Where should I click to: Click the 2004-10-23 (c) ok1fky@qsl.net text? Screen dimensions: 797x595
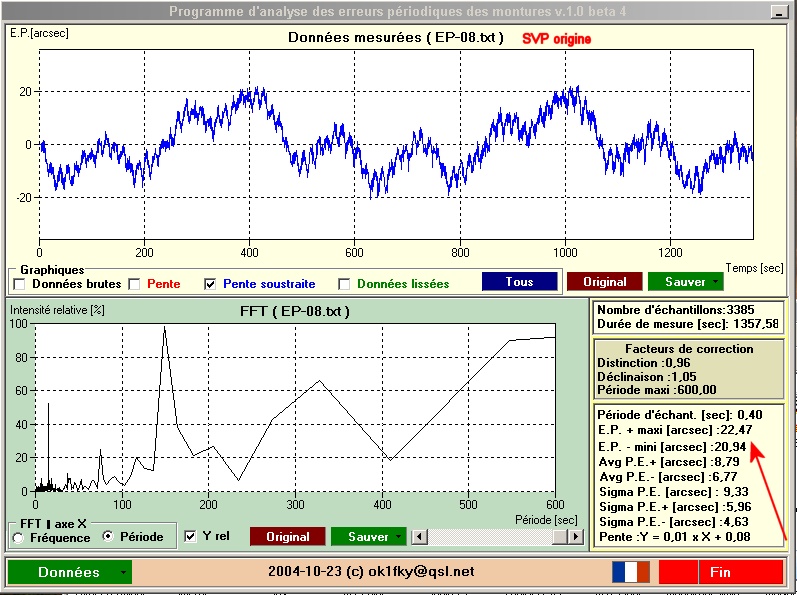371,572
